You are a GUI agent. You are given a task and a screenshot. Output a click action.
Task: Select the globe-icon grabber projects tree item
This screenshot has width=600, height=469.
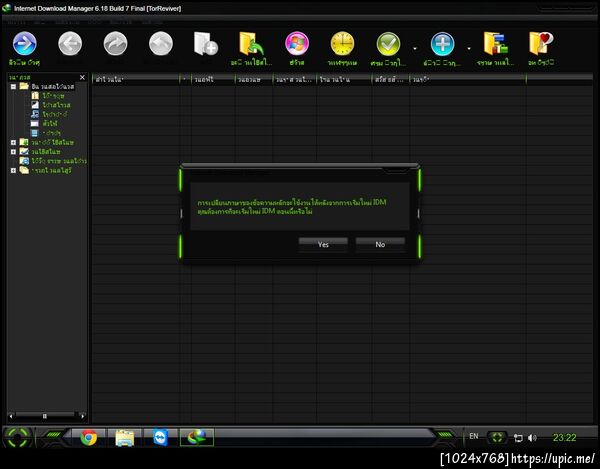(x=53, y=161)
